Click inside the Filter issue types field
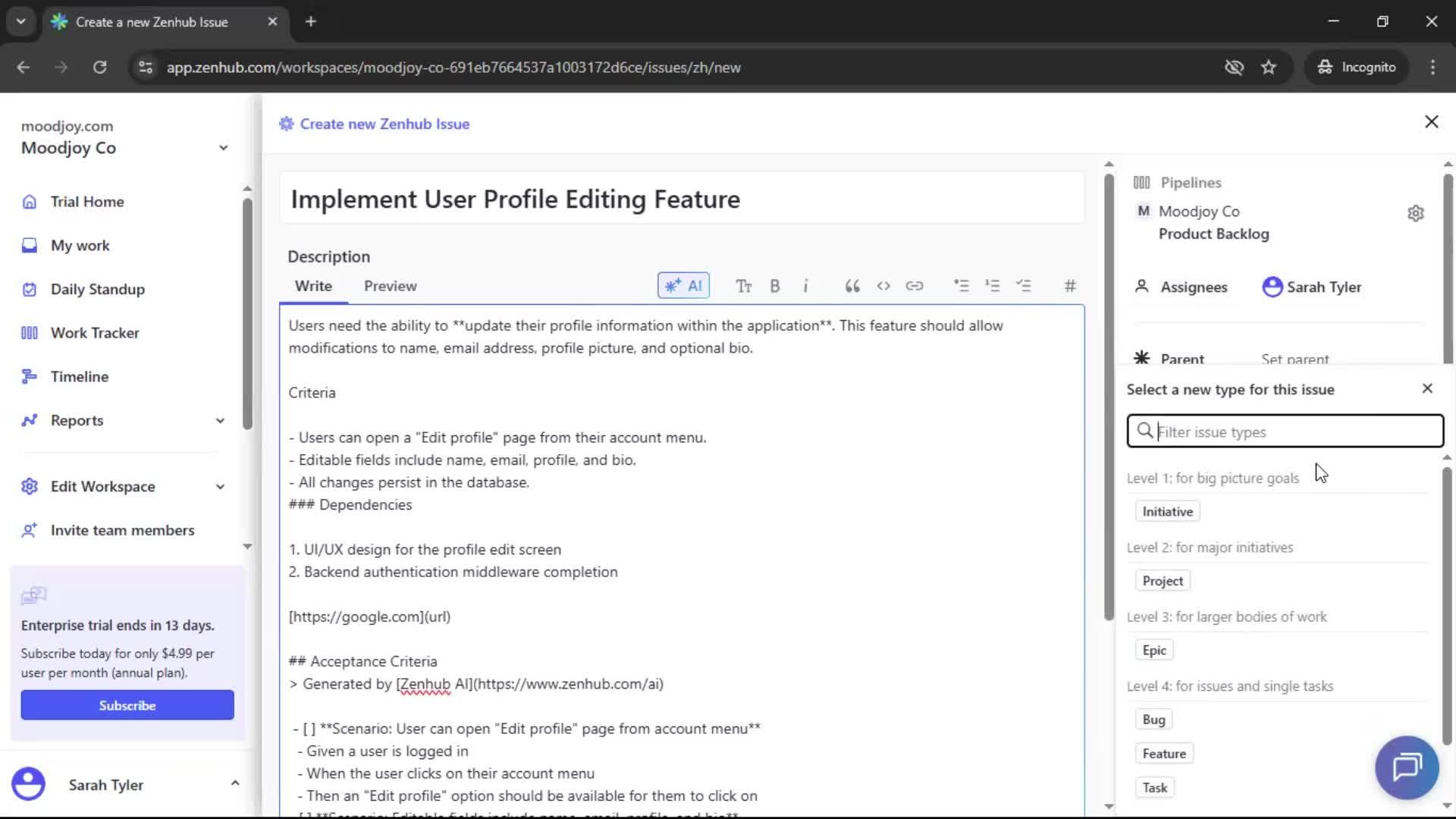The image size is (1456, 819). click(1284, 431)
